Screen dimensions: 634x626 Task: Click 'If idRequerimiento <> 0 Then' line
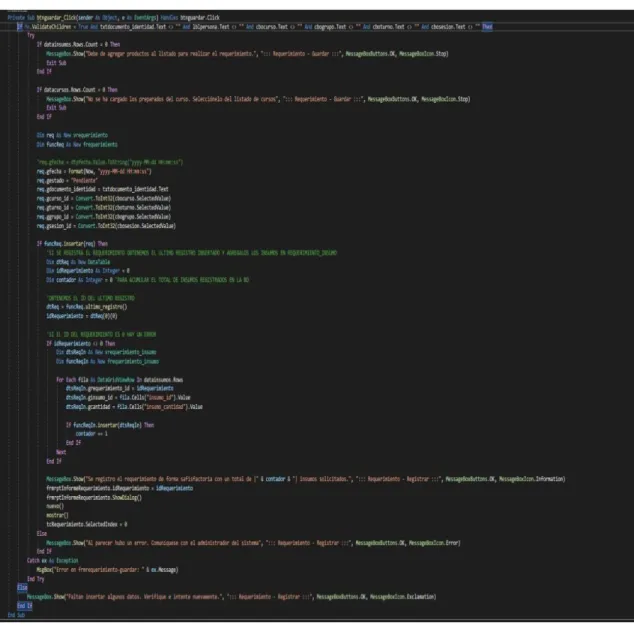(81, 344)
